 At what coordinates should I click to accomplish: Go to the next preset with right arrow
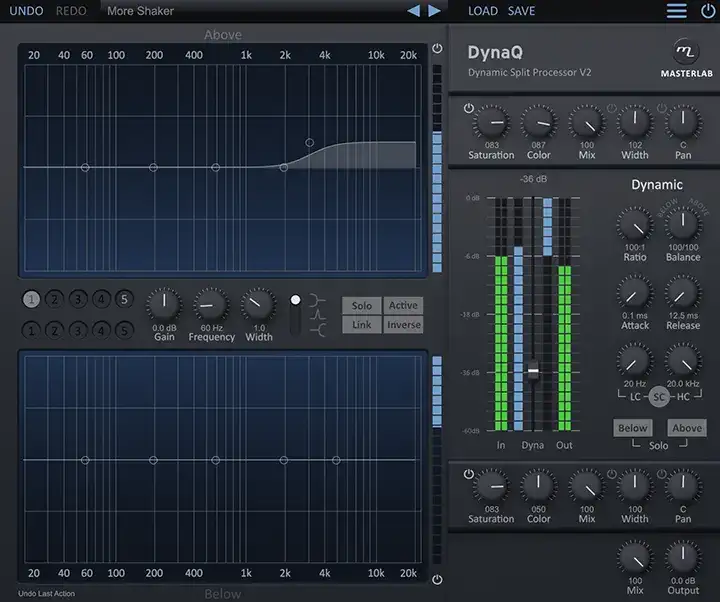(434, 11)
